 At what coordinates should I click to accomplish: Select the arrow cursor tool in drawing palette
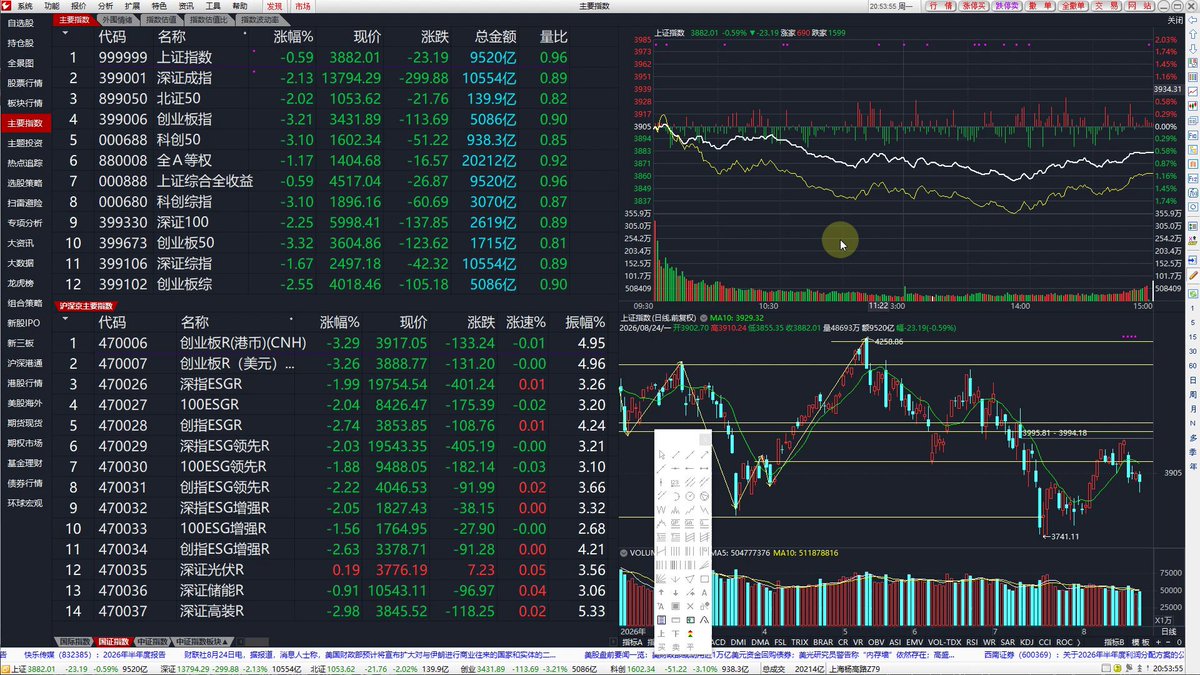click(x=661, y=455)
